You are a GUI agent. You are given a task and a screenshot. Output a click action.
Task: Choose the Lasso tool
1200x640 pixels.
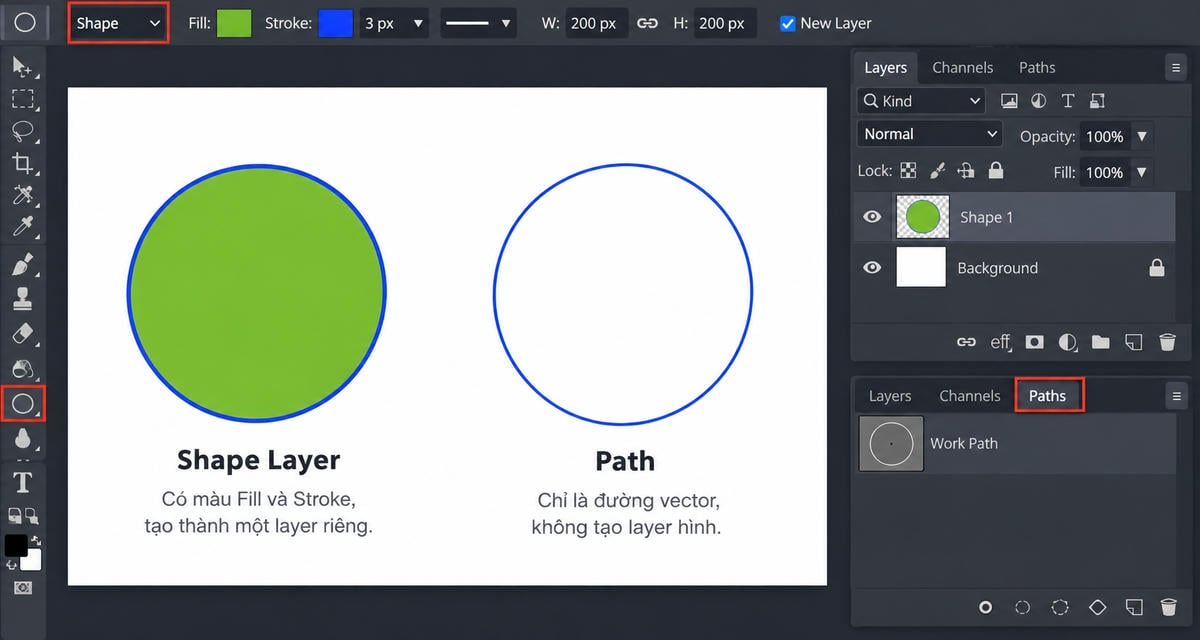tap(22, 132)
